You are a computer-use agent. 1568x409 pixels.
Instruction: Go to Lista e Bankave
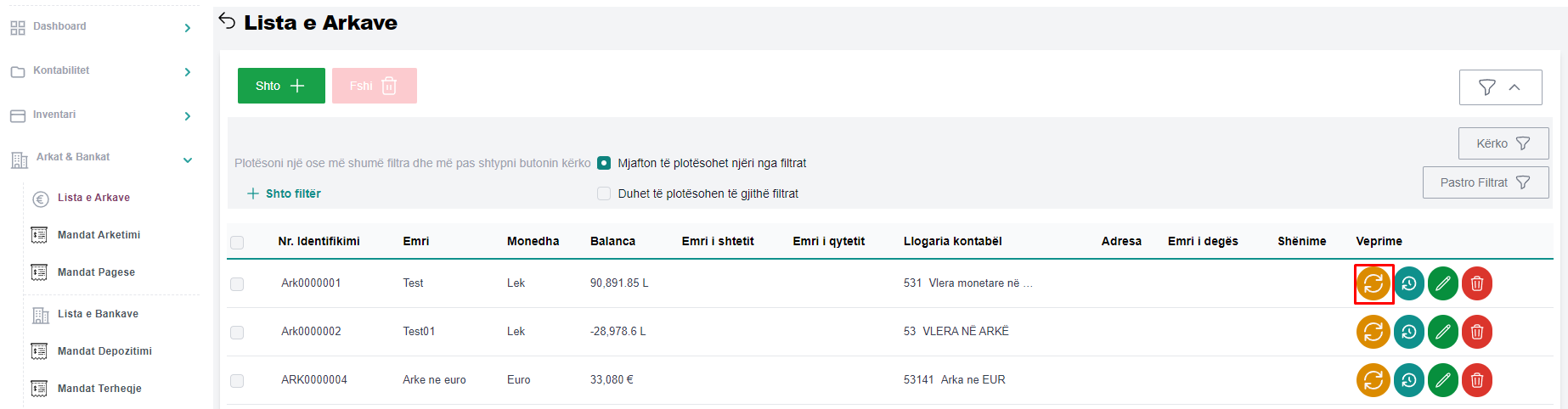click(98, 314)
